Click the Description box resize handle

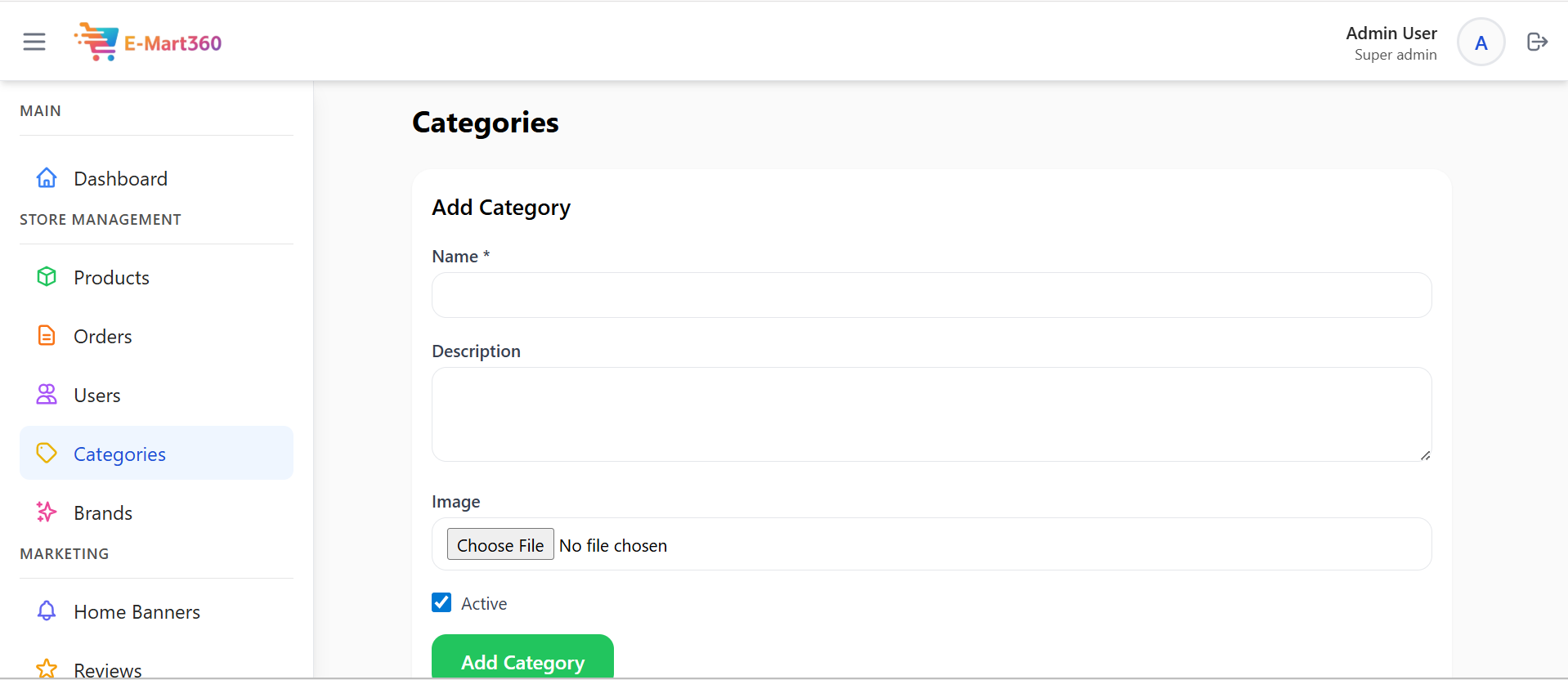pos(1426,454)
